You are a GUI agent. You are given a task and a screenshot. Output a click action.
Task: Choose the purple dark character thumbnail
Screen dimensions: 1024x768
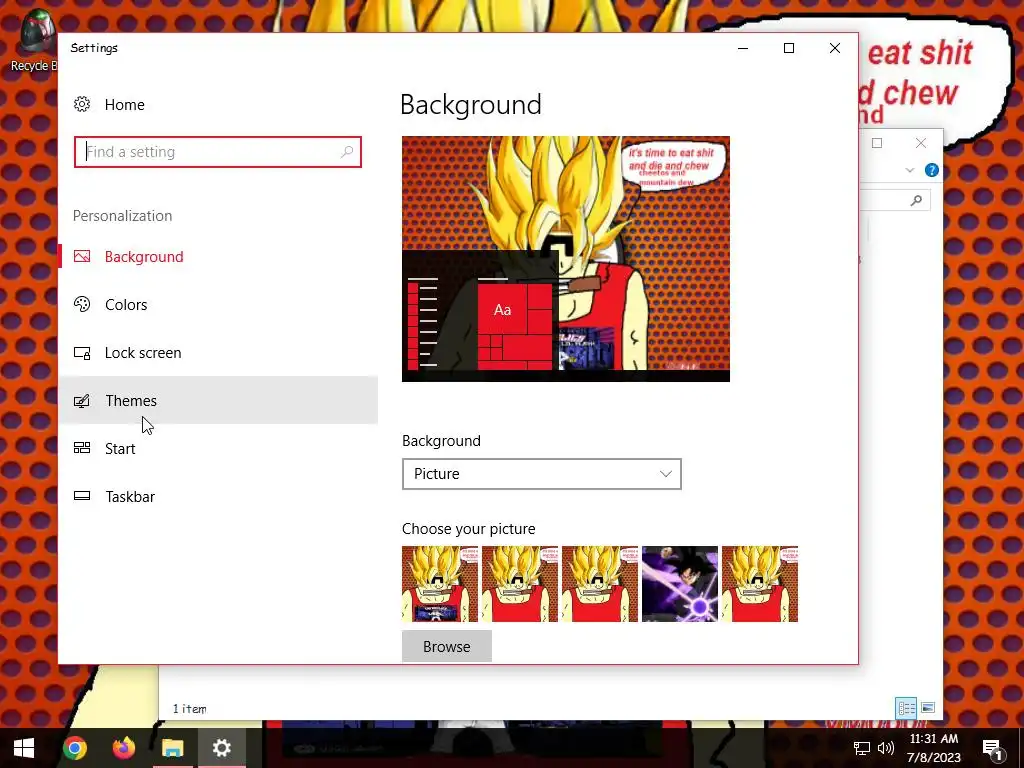point(680,584)
